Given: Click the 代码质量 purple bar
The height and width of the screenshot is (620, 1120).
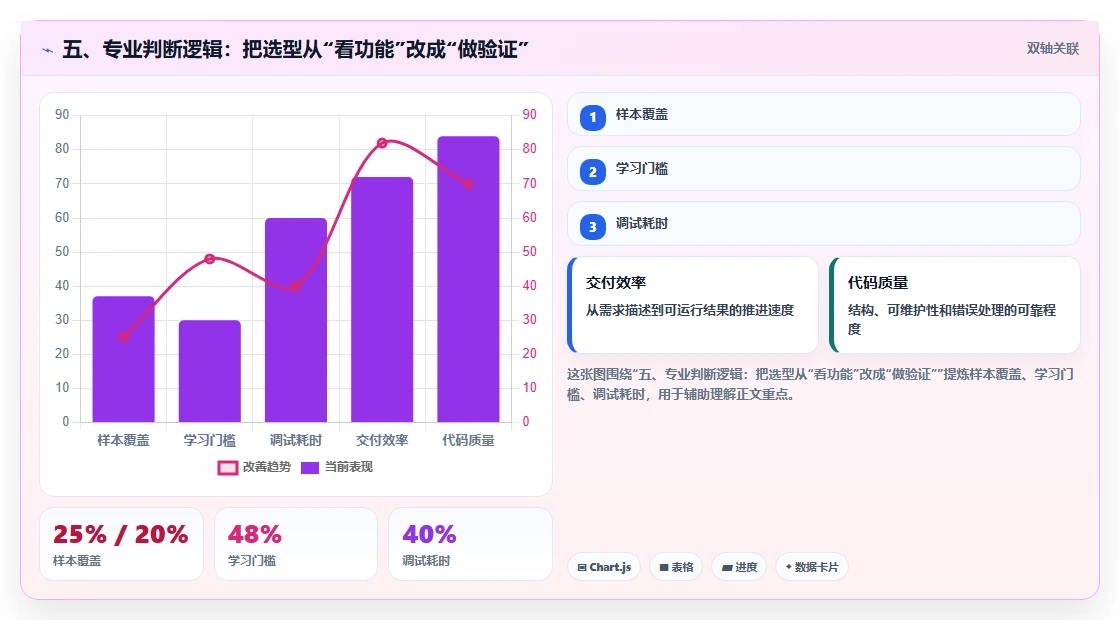Looking at the screenshot, I should [469, 279].
